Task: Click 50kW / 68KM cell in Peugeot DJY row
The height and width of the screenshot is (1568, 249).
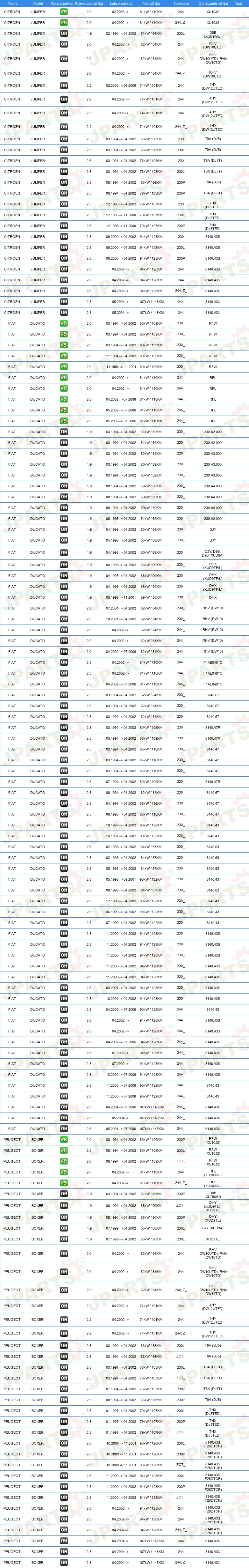Action: pos(151,1228)
